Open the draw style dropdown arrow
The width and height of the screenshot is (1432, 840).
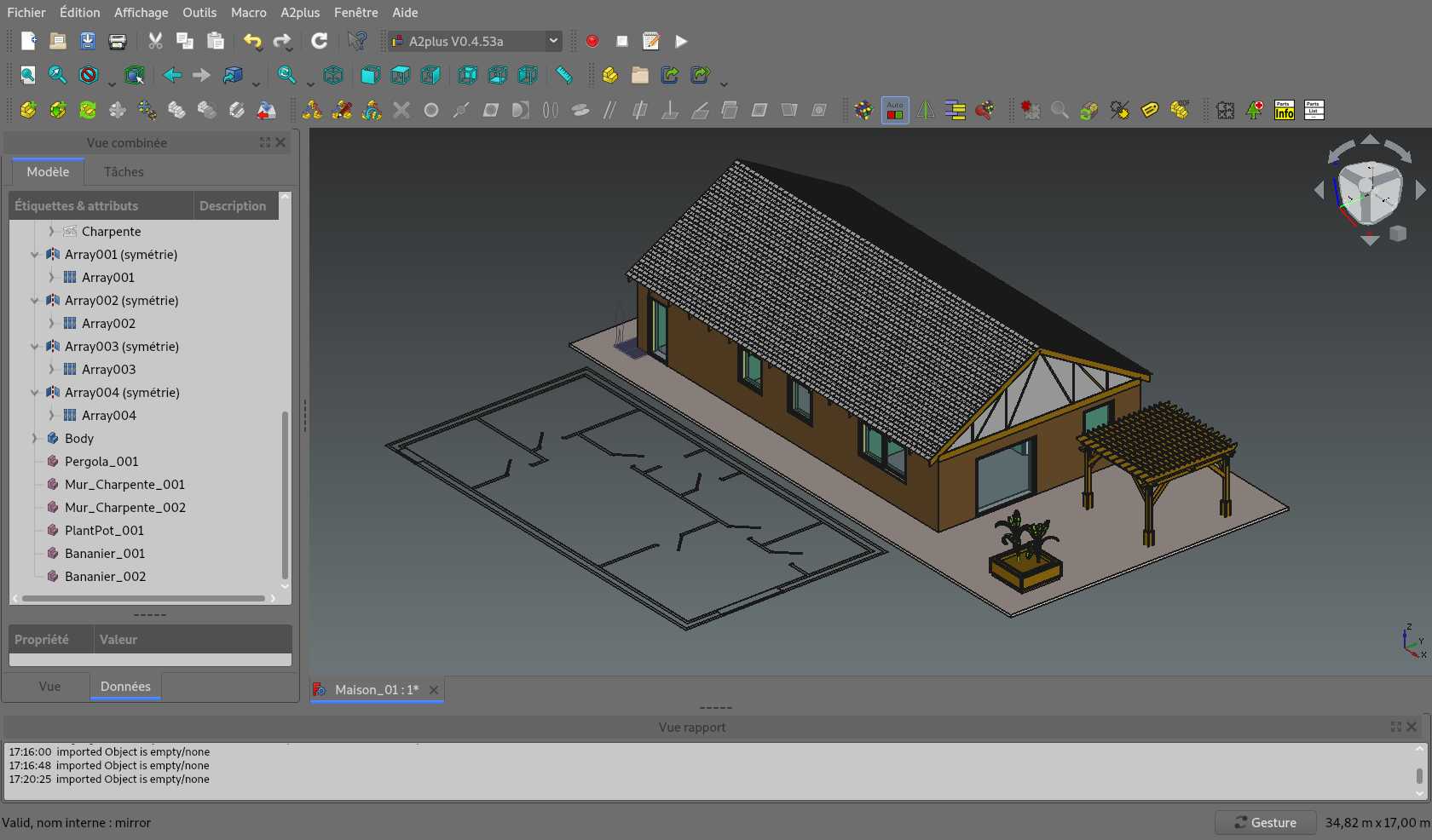(111, 83)
